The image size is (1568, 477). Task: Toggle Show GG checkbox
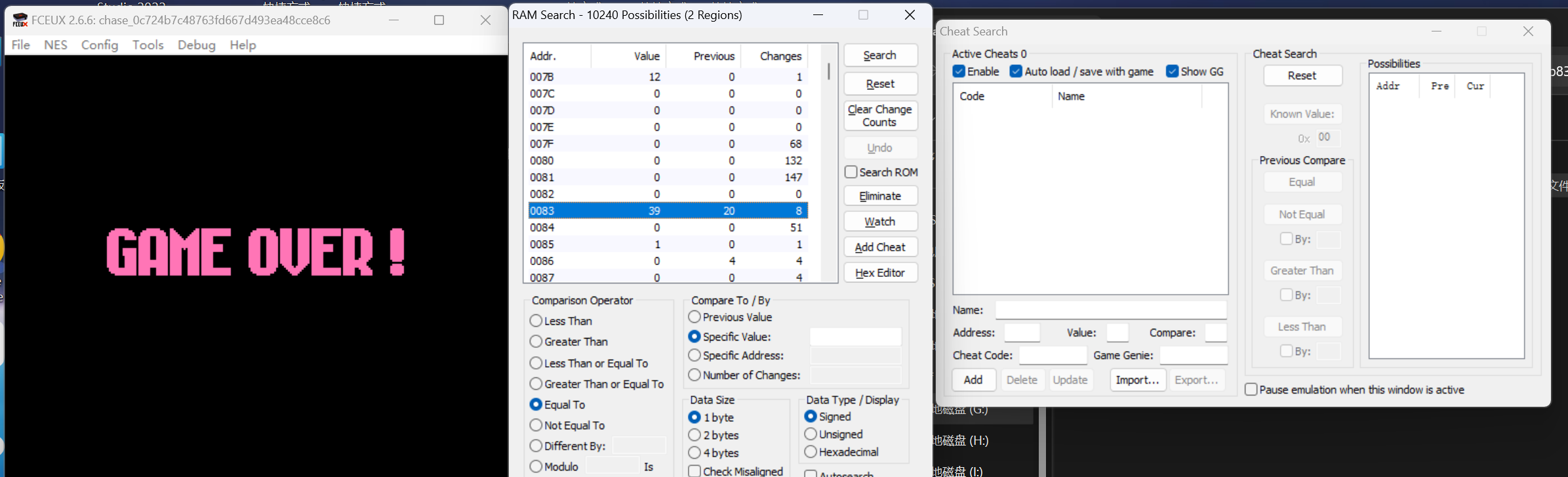[x=1195, y=72]
